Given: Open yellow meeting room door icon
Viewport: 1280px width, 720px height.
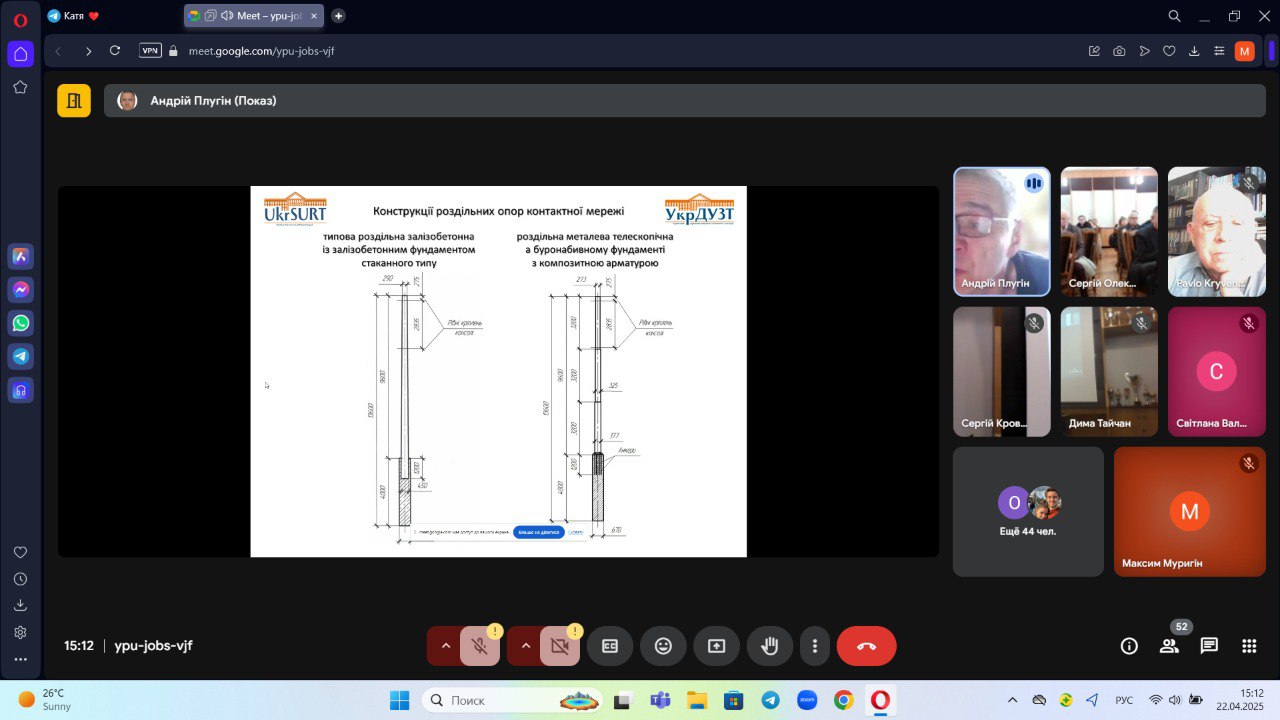Looking at the screenshot, I should click(74, 101).
